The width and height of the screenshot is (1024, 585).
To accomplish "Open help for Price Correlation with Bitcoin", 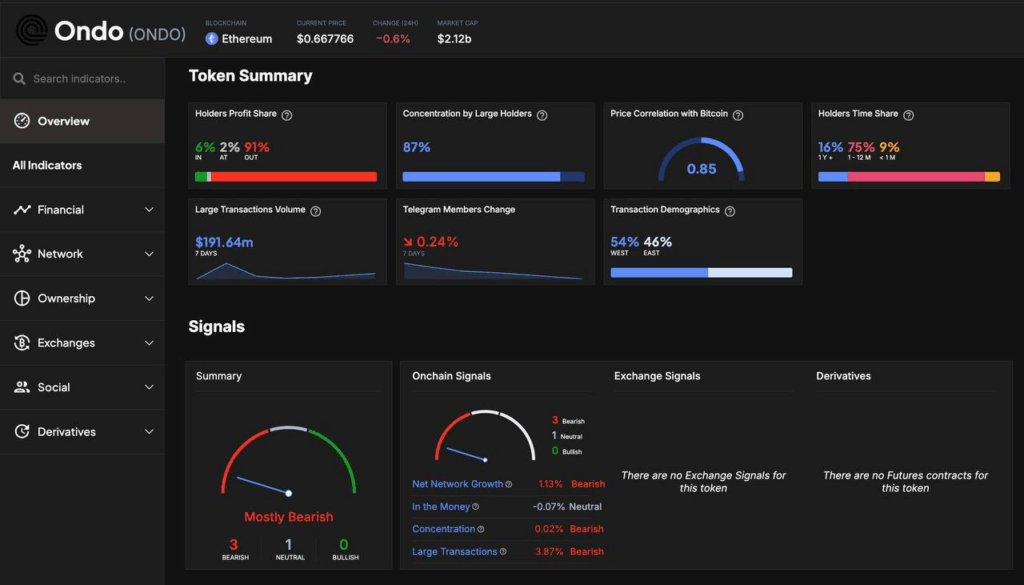I will click(738, 115).
